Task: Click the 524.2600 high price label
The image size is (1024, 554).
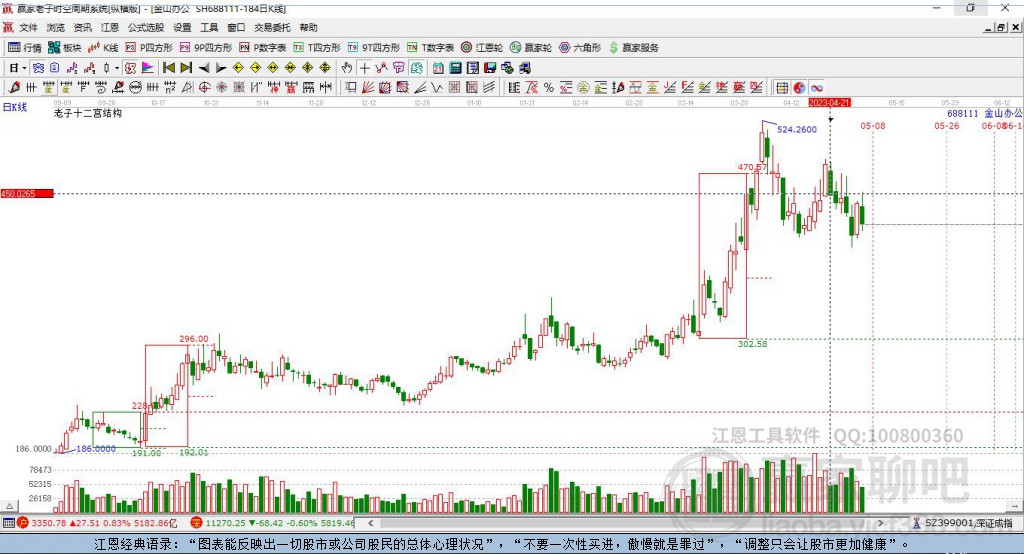Action: 797,129
